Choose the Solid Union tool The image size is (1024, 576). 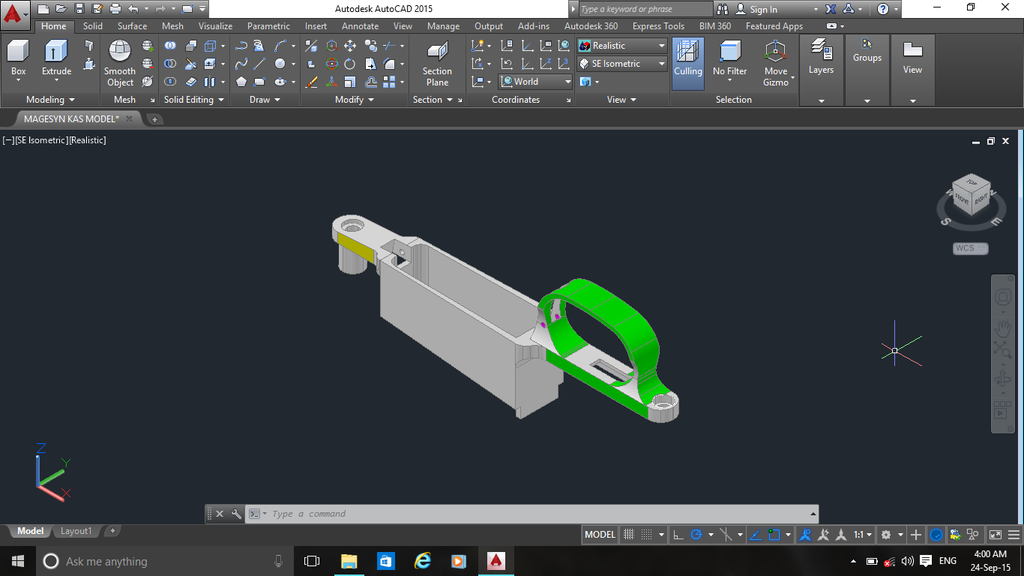coord(170,46)
